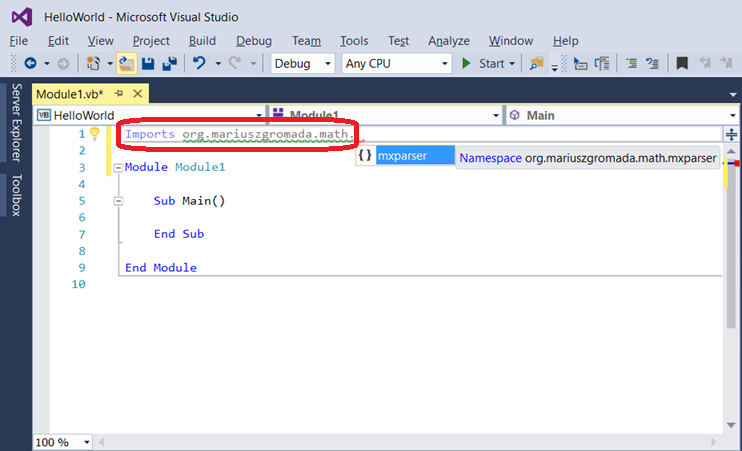This screenshot has height=451, width=742.
Task: Go to the previous bookmark icon
Action: [705, 63]
